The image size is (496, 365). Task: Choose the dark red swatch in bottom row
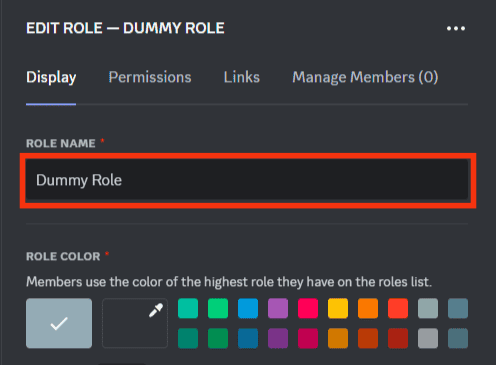point(398,338)
